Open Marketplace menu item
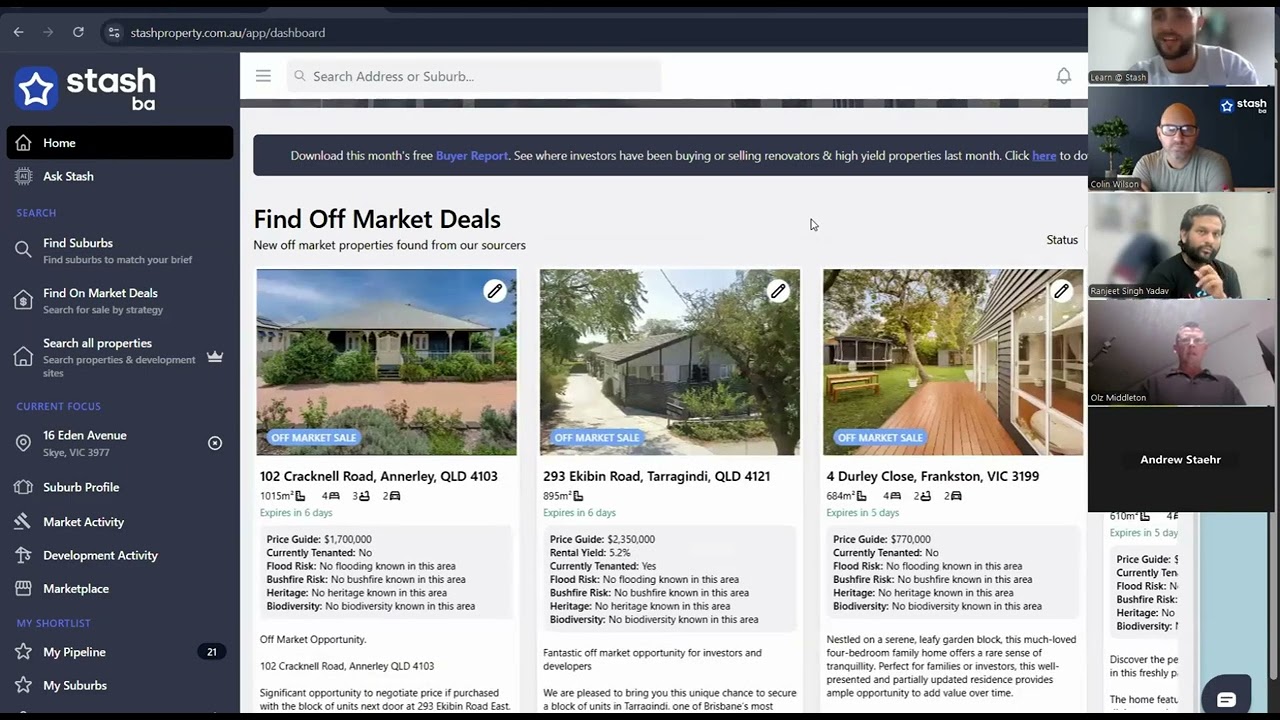This screenshot has height=720, width=1280. [120, 589]
